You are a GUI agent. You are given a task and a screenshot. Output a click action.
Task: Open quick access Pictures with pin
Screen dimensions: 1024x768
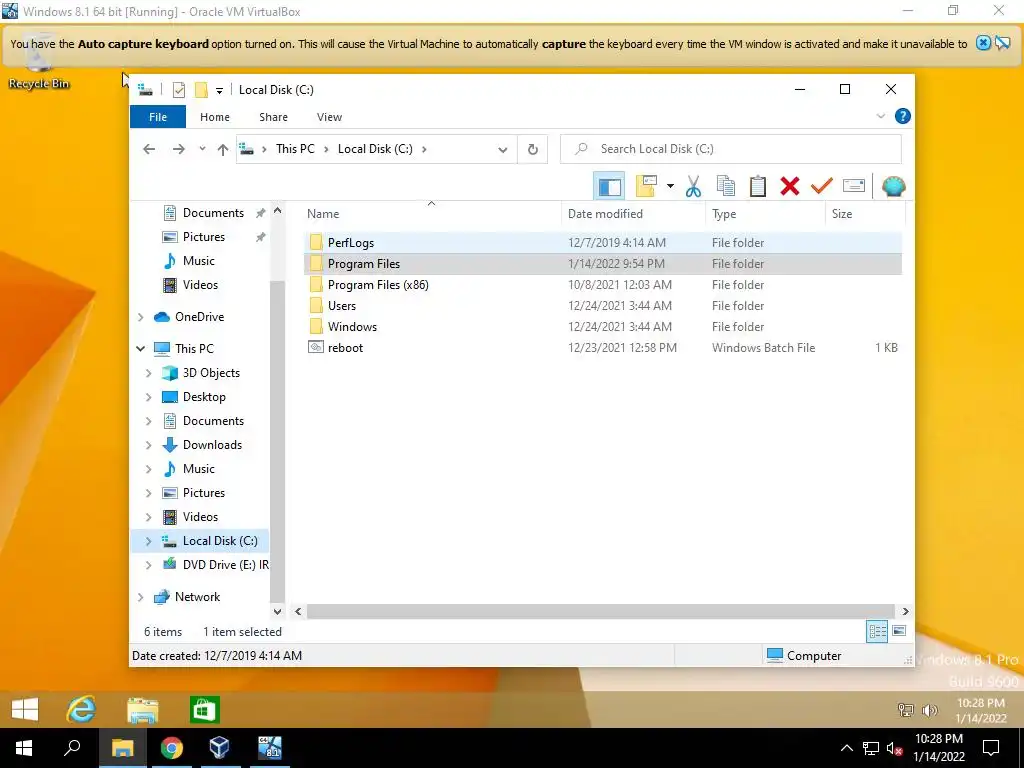point(204,236)
